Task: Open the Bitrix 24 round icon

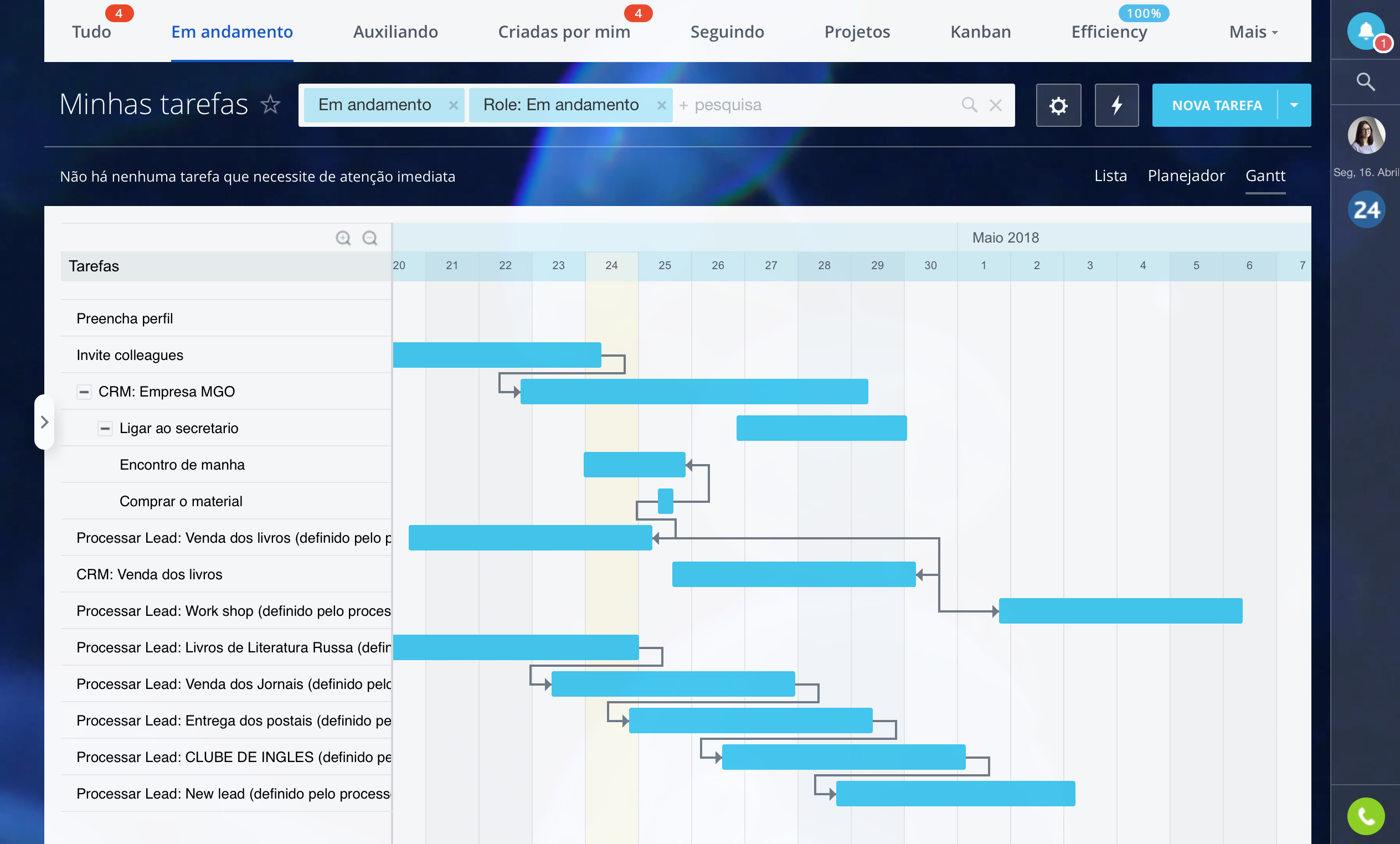Action: click(1366, 210)
